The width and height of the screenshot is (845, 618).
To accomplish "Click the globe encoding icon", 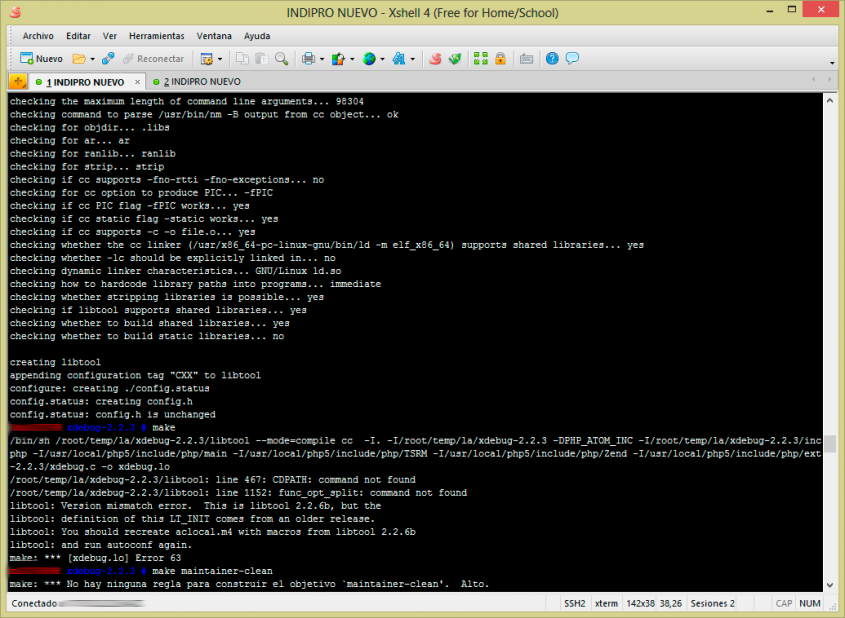I will point(369,59).
